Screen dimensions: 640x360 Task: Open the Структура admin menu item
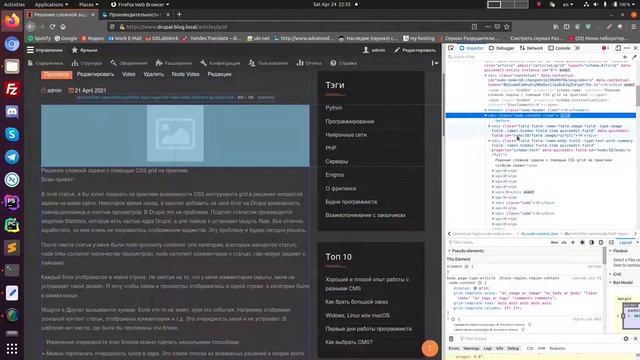[87, 63]
